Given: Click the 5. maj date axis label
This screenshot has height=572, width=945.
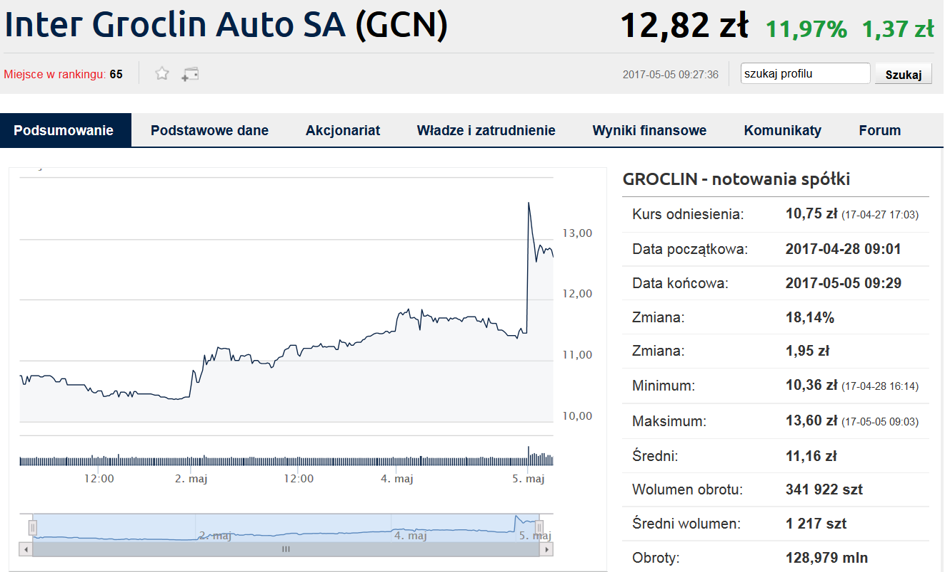Looking at the screenshot, I should (x=529, y=479).
